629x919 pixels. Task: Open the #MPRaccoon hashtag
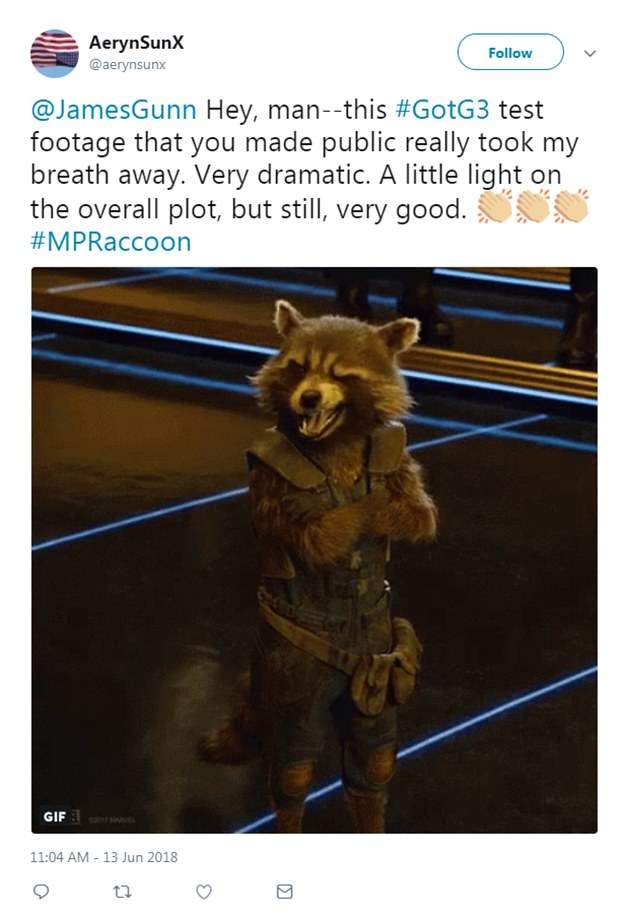(111, 241)
